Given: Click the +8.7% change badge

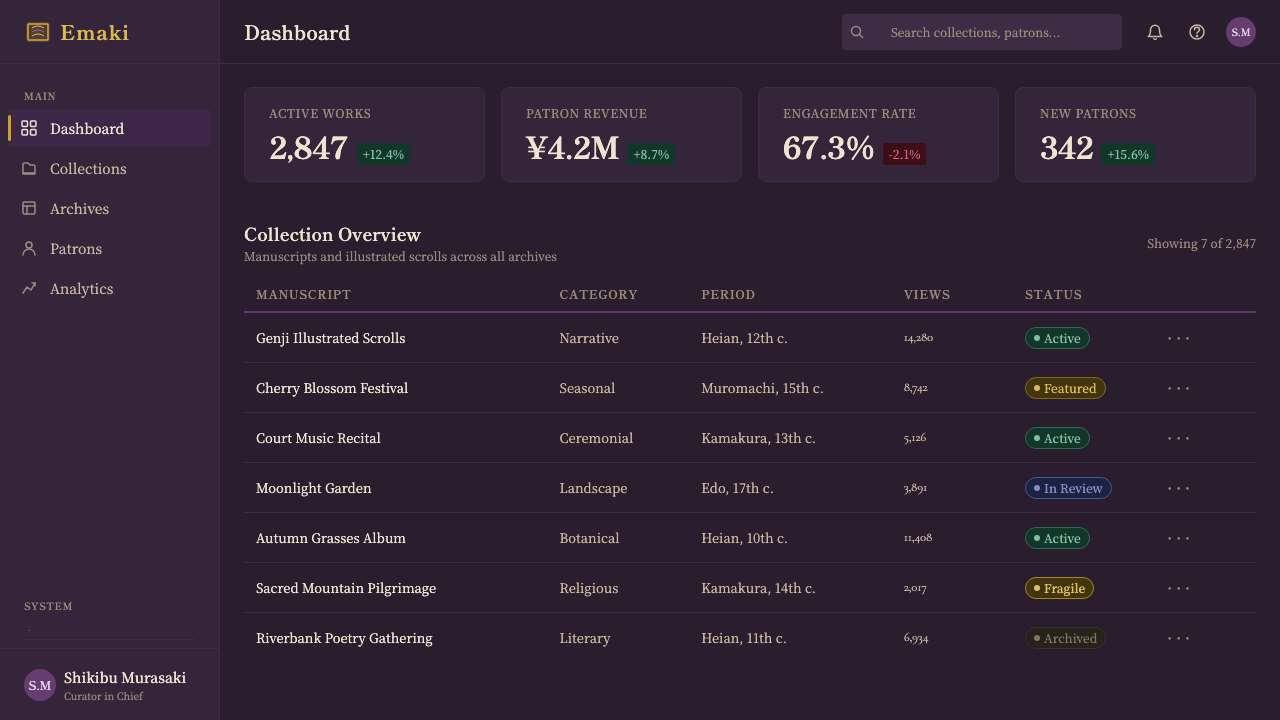Looking at the screenshot, I should [651, 154].
